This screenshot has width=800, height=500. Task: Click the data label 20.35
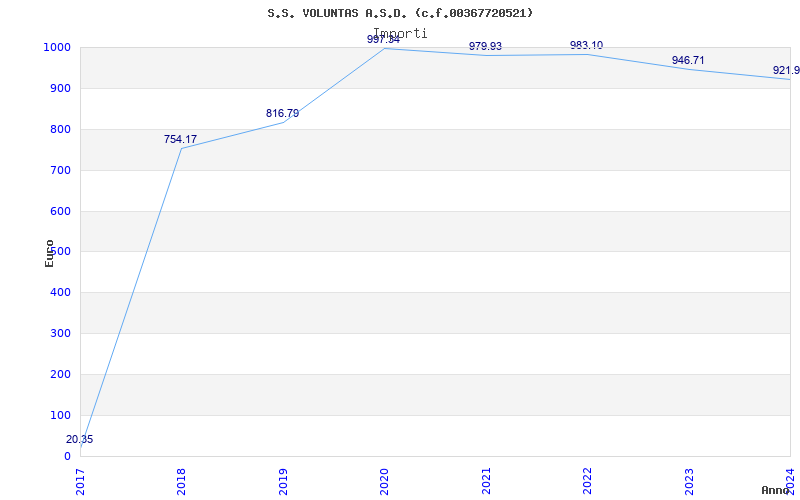(80, 439)
